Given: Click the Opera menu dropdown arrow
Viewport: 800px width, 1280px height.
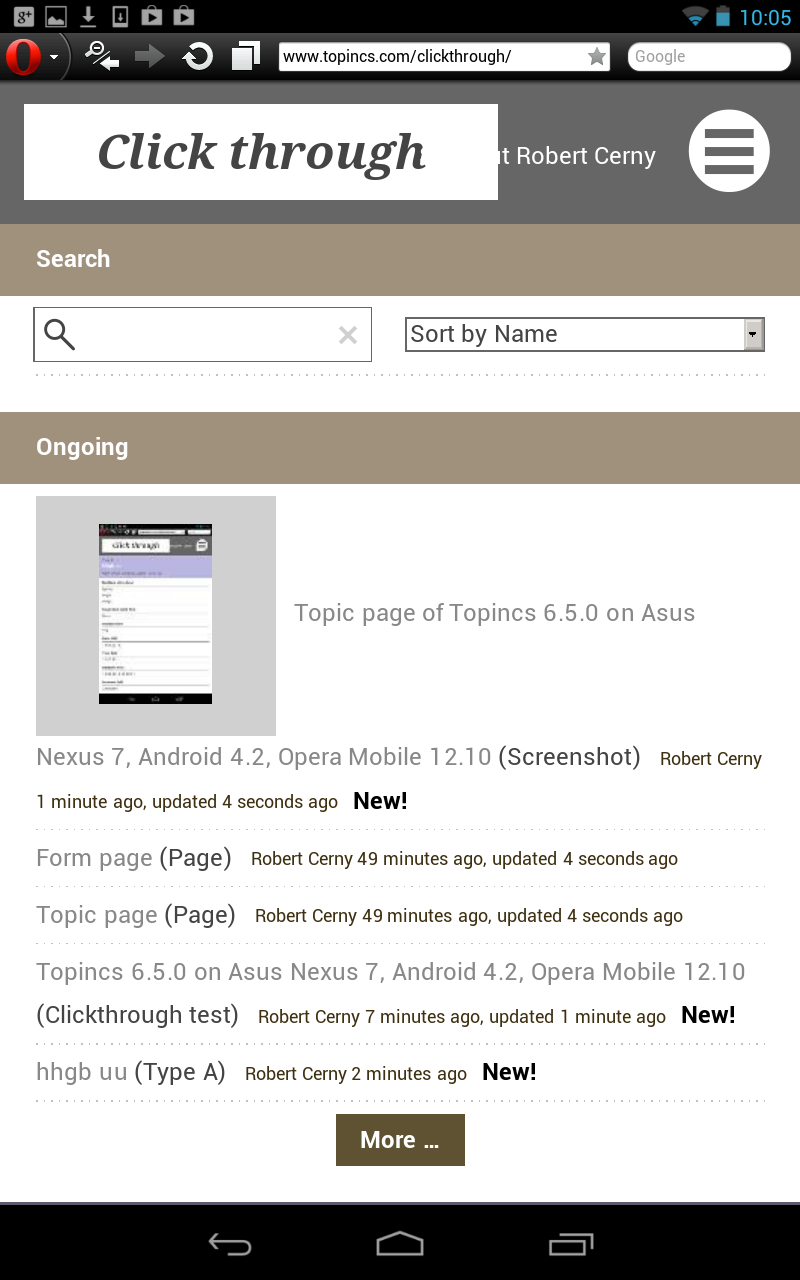Looking at the screenshot, I should pyautogui.click(x=54, y=57).
